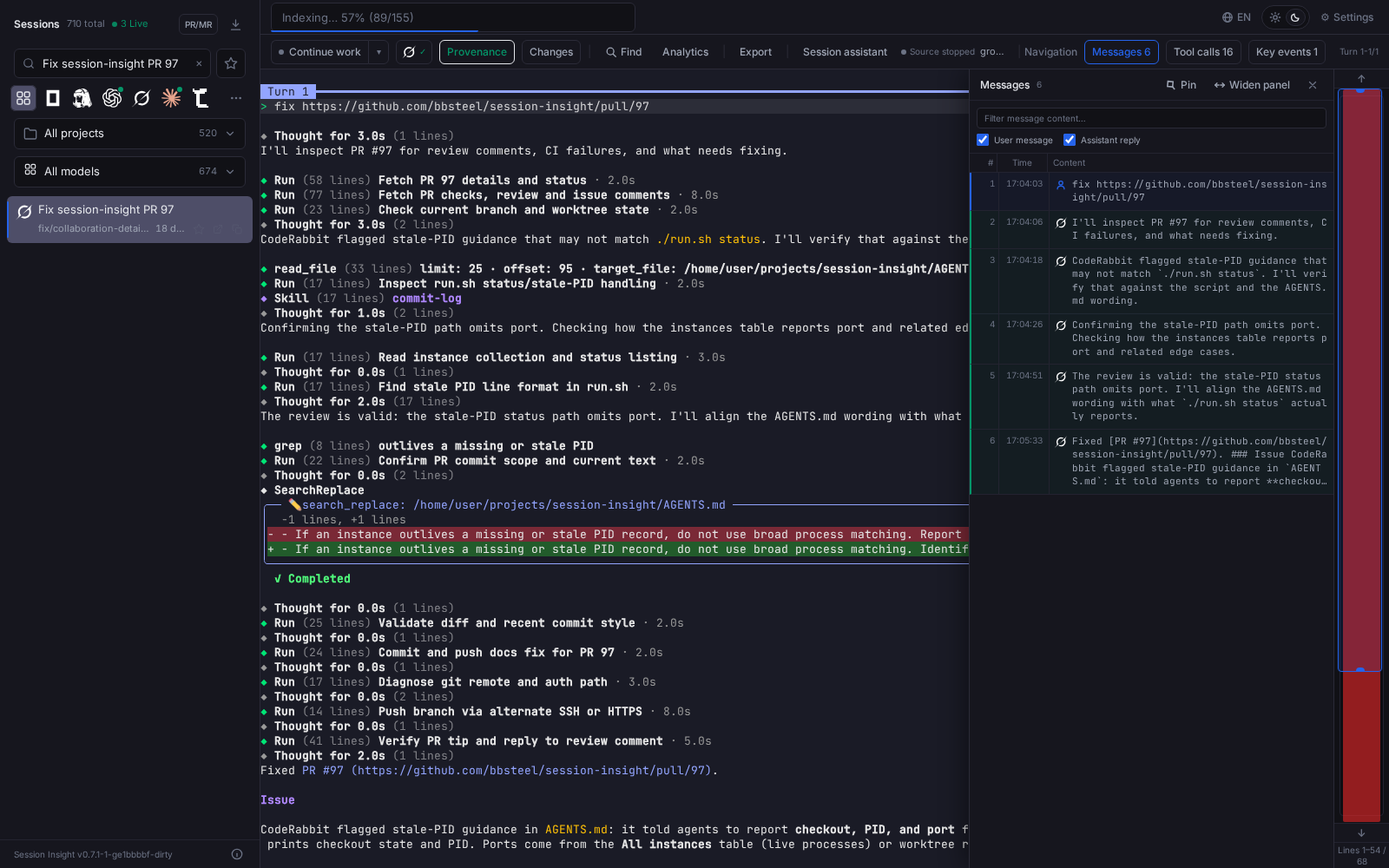
Task: Jump to top with minimap up arrow
Action: coord(1361,78)
